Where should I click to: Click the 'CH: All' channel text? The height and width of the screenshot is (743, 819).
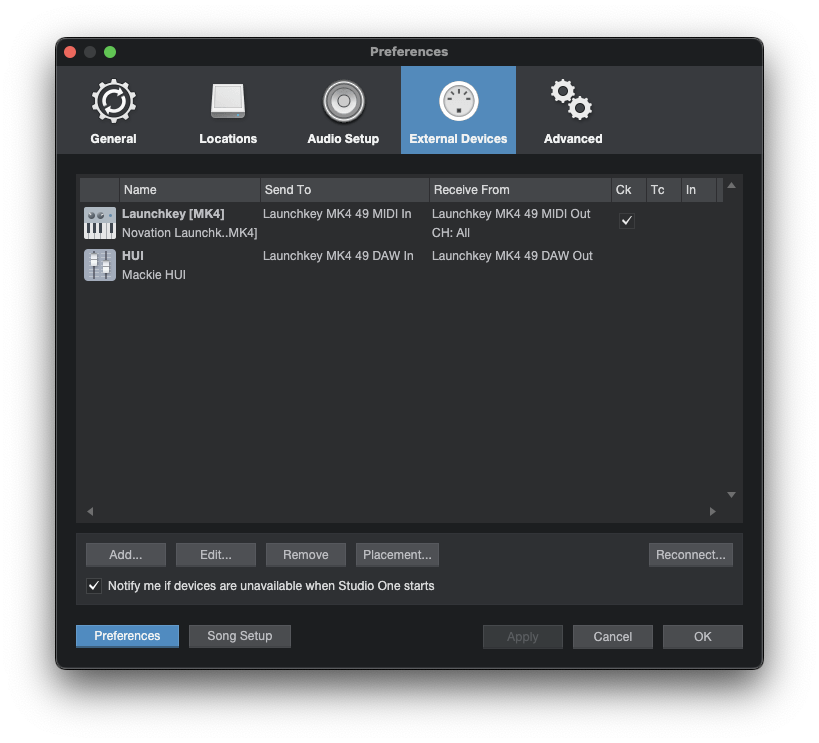coord(451,233)
